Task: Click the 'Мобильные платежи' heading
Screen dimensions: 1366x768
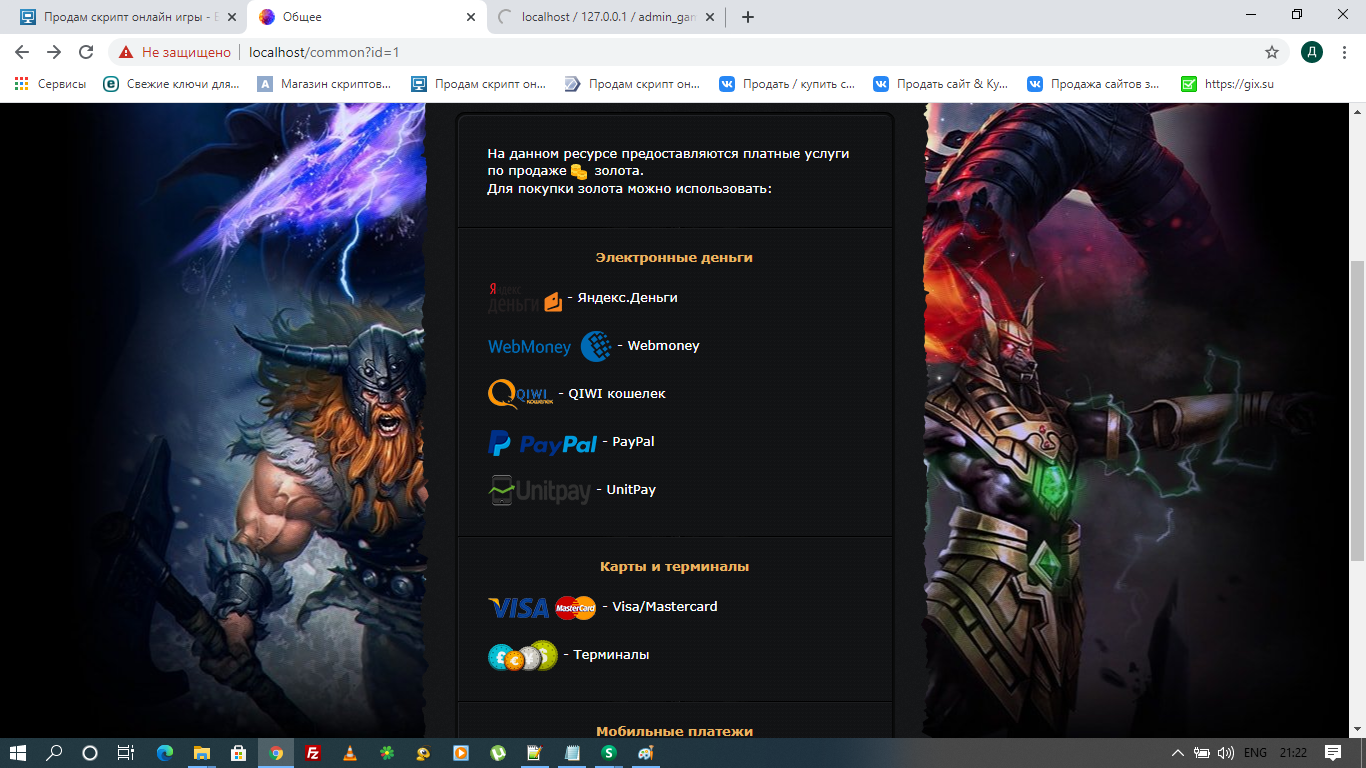Action: pos(674,732)
